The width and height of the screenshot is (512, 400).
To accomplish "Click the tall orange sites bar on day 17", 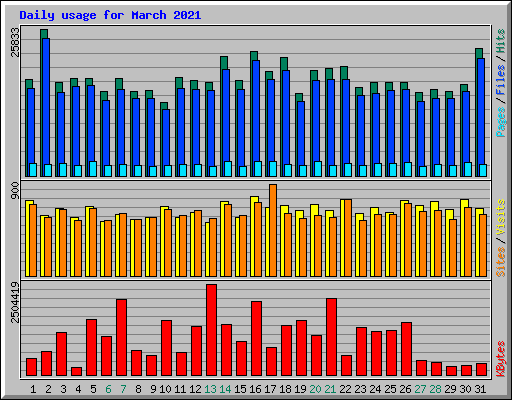I will [x=273, y=230].
